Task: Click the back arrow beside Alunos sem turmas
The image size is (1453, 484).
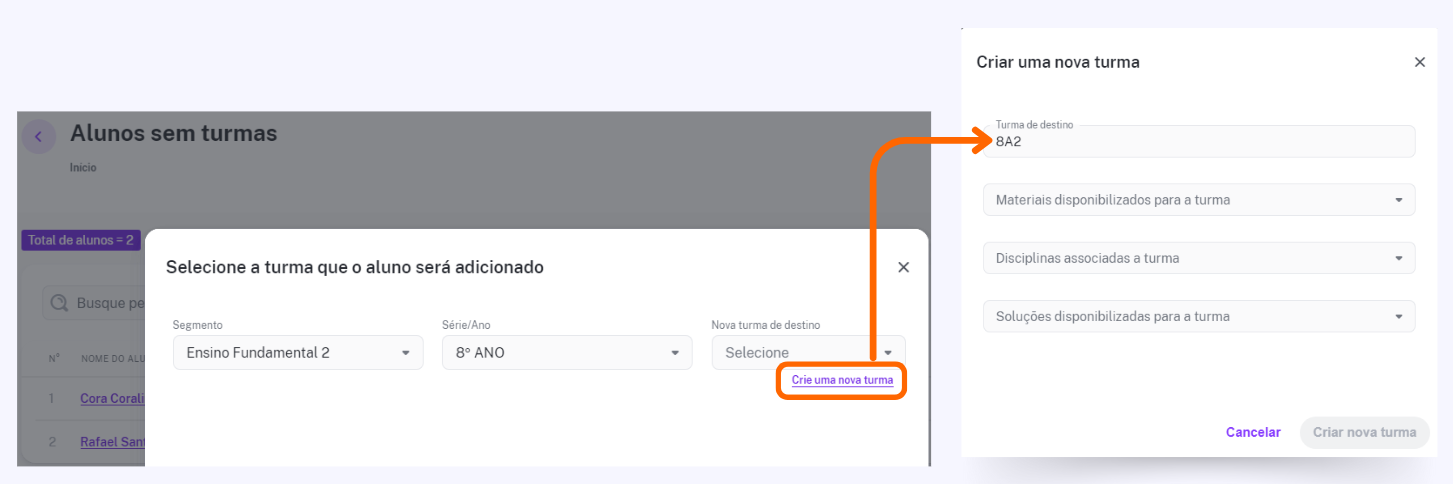Action: click(39, 137)
